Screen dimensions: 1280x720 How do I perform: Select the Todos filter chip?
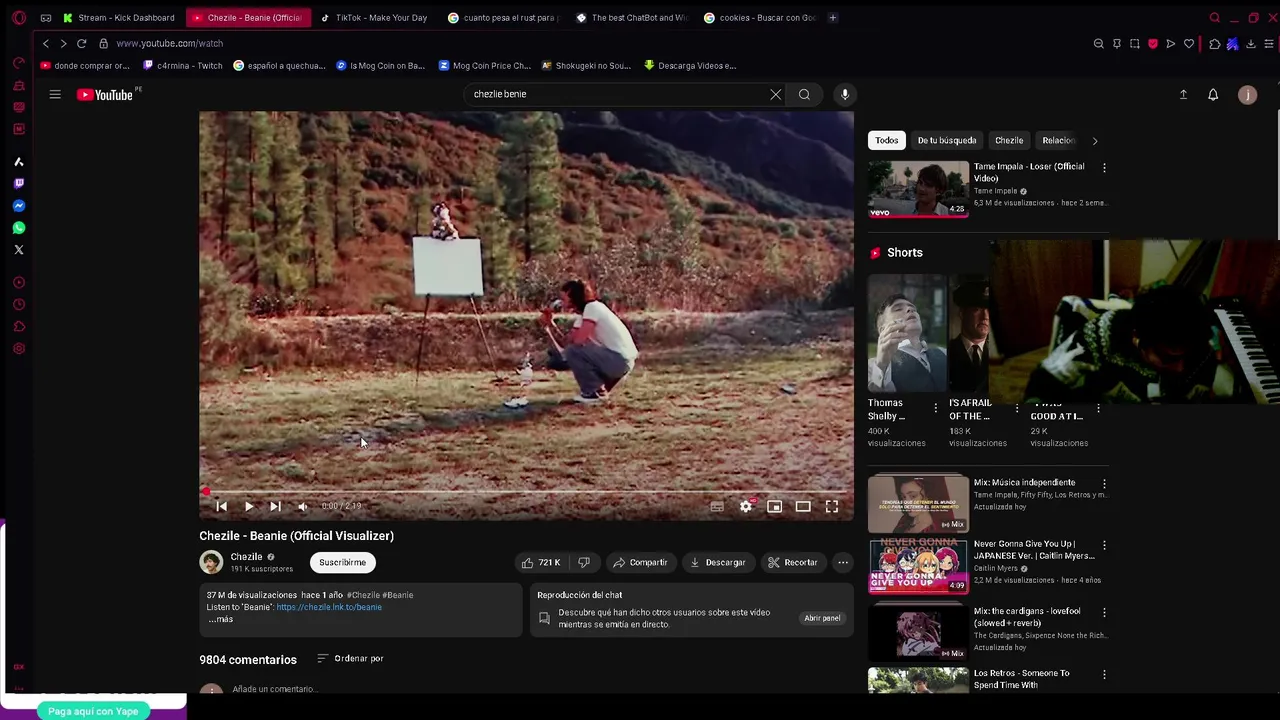click(887, 140)
